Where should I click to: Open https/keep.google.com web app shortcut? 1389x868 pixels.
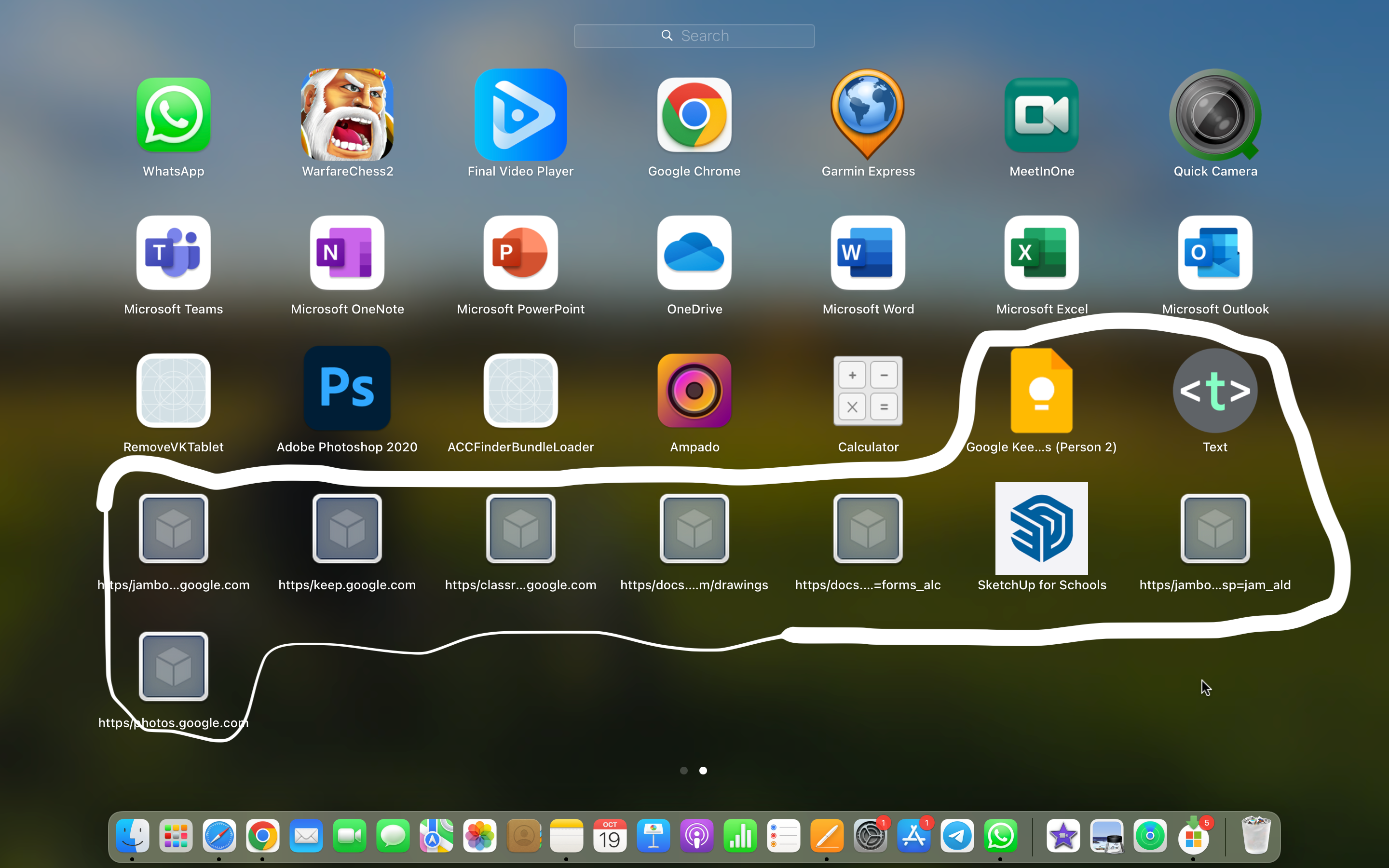point(347,528)
